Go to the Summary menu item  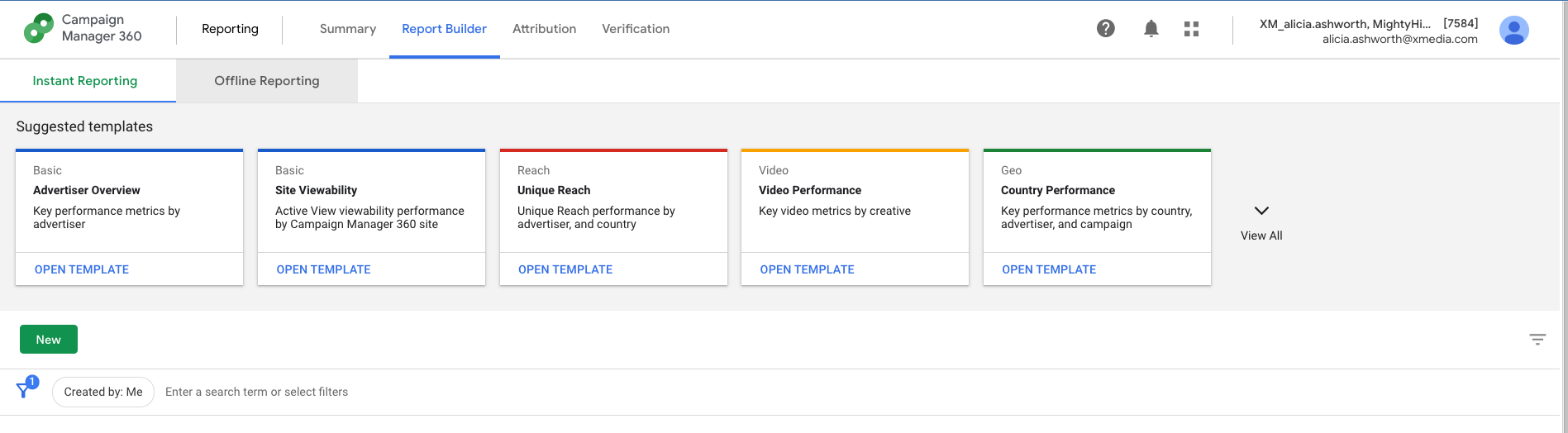pyautogui.click(x=348, y=29)
